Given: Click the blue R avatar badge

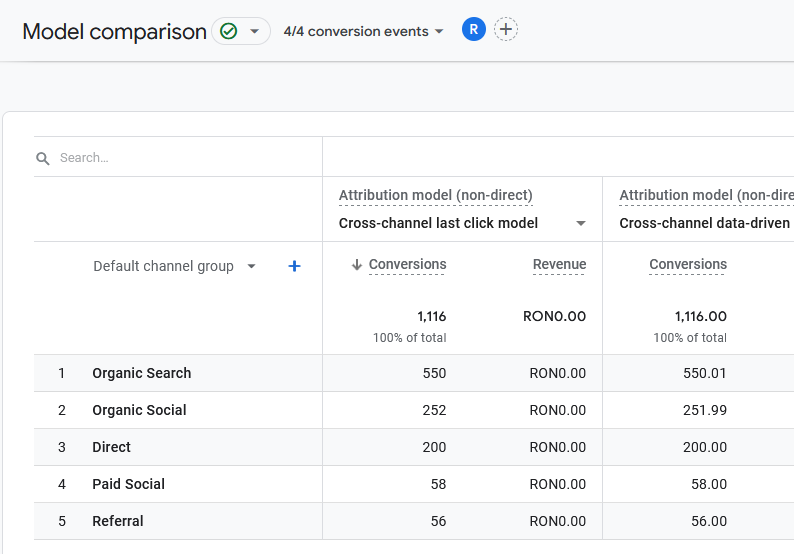Looking at the screenshot, I should click(x=473, y=29).
